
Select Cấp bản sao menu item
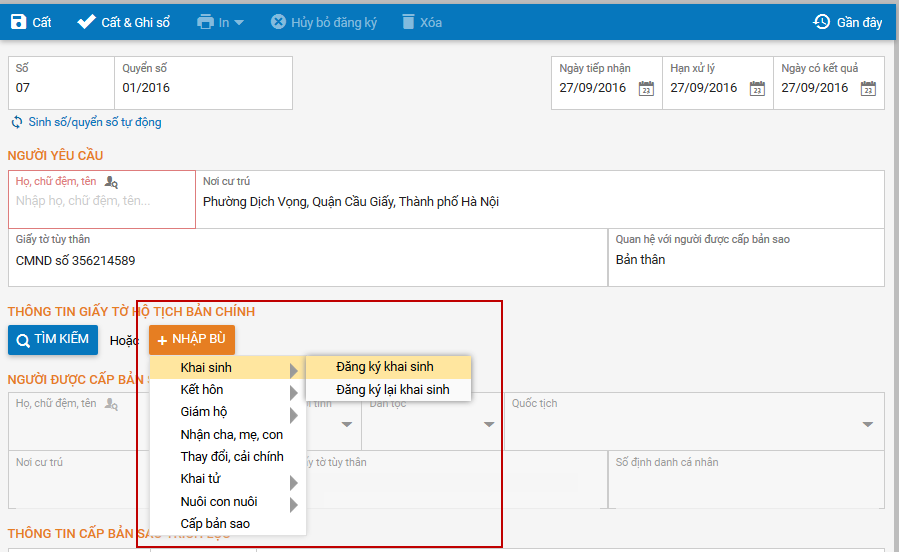pos(215,524)
